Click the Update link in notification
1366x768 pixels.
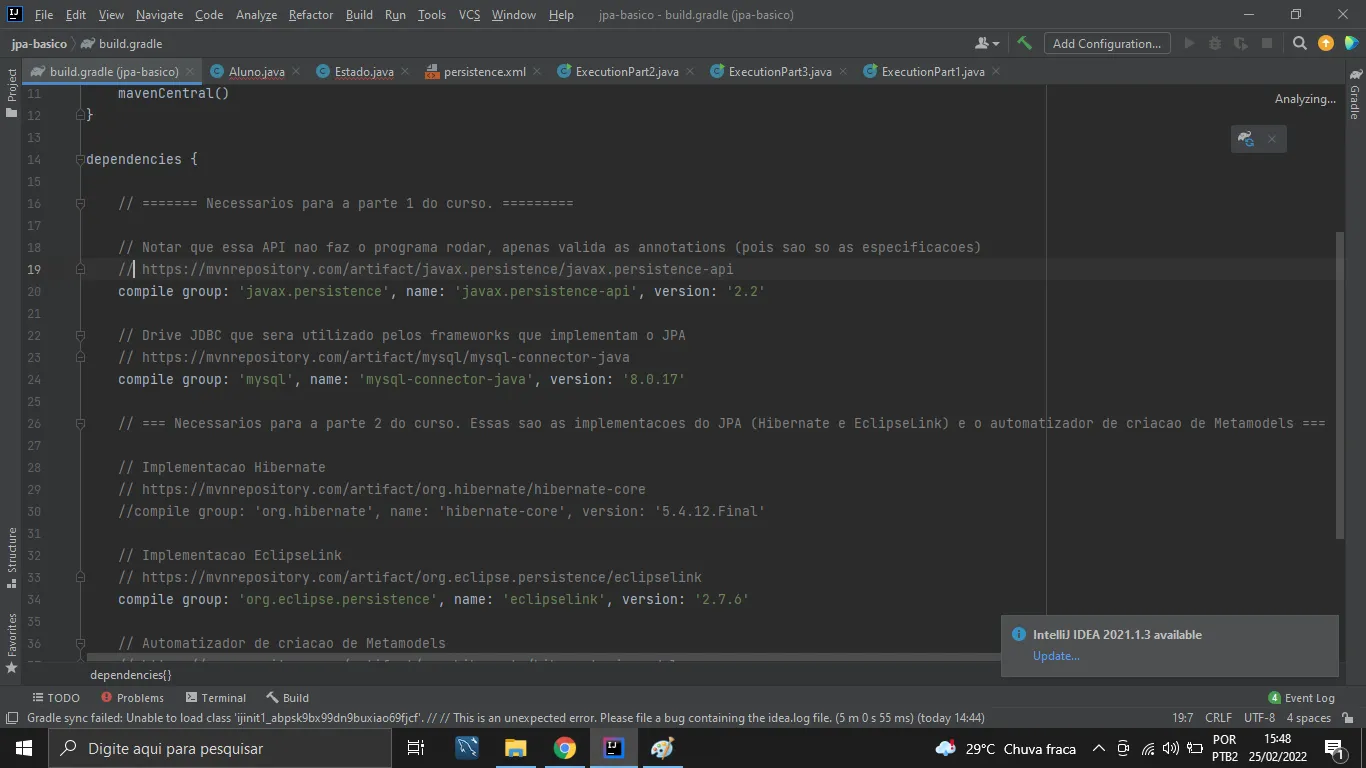coord(1056,656)
